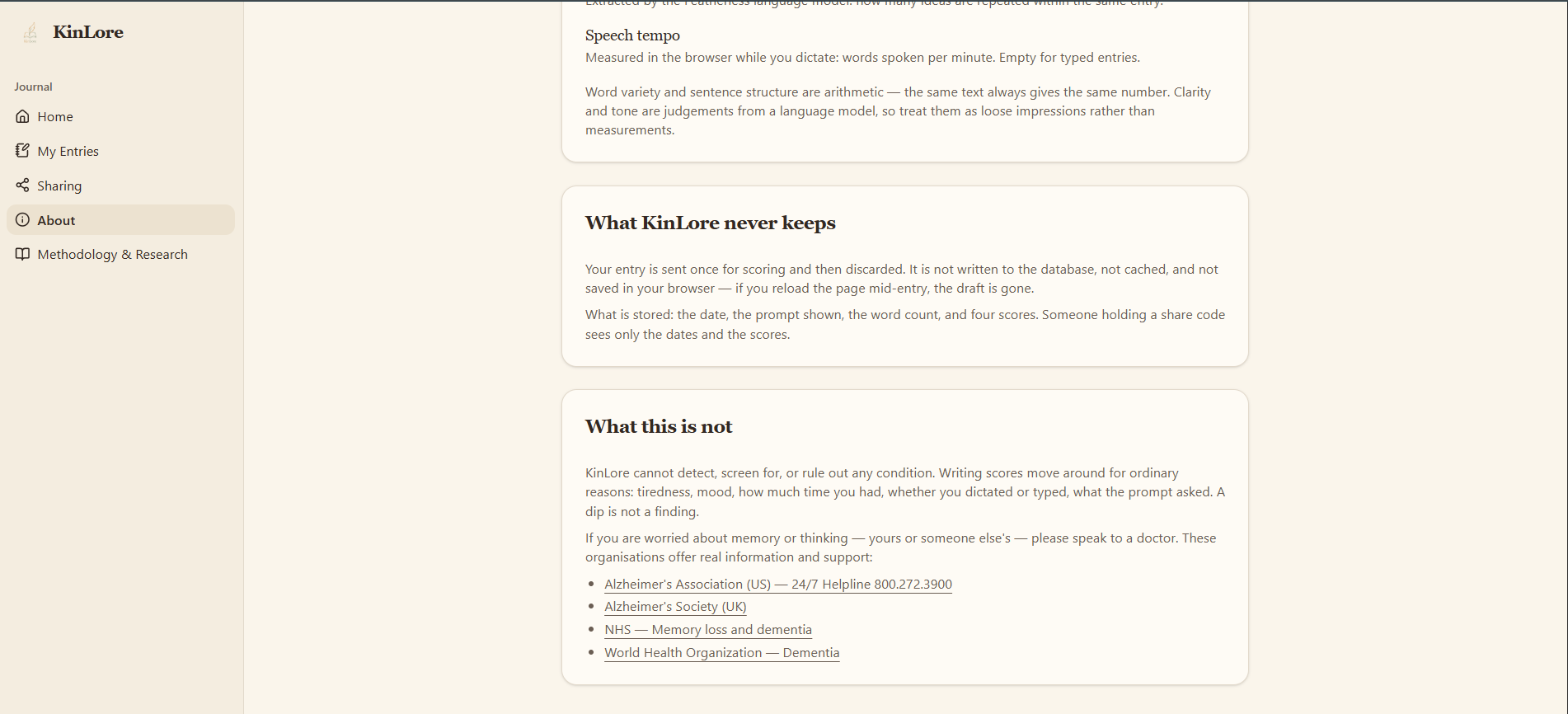The image size is (1568, 714).
Task: Click the Home house icon
Action: point(22,116)
